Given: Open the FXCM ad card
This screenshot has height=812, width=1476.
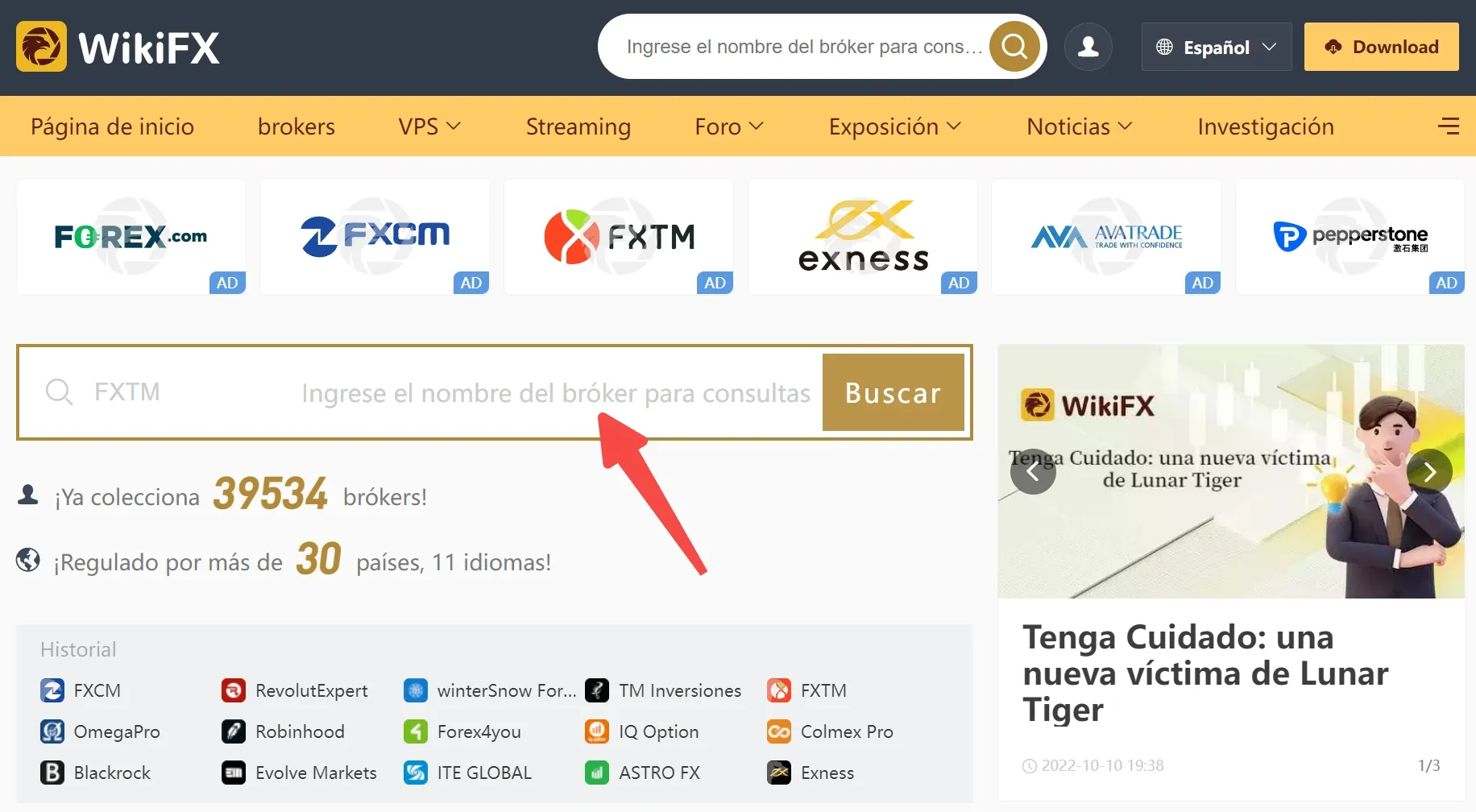Looking at the screenshot, I should pos(375,237).
